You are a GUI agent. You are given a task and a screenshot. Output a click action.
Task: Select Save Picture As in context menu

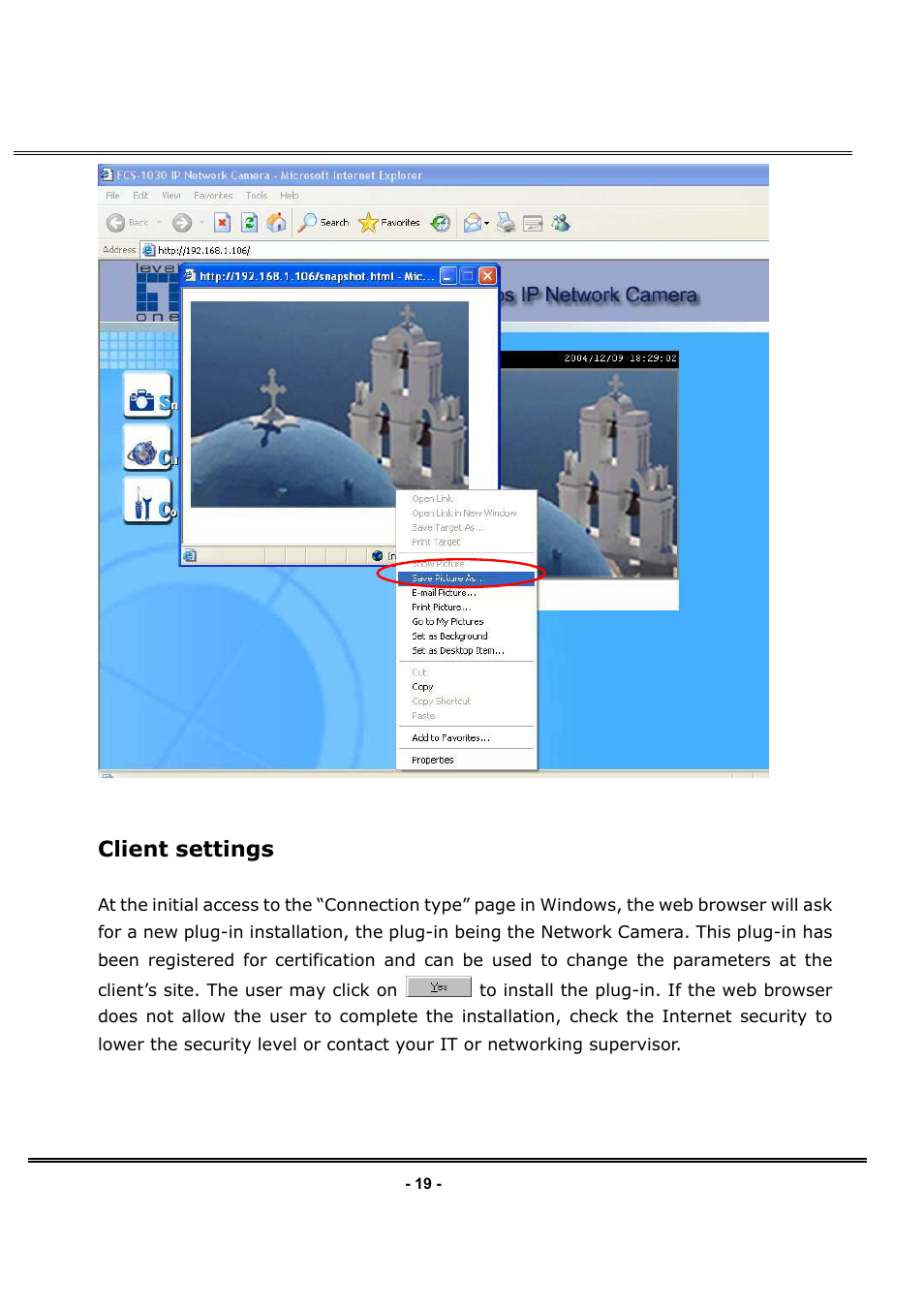466,578
